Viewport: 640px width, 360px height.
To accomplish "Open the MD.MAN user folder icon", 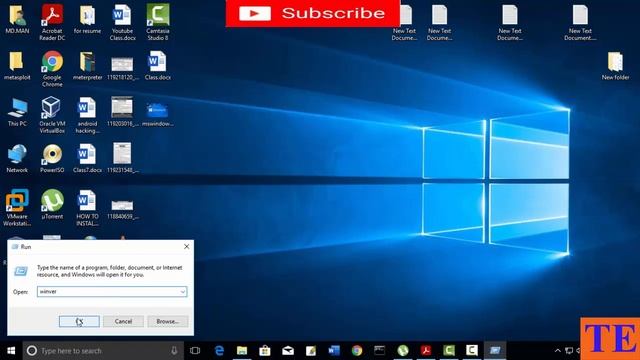I will 17,20.
